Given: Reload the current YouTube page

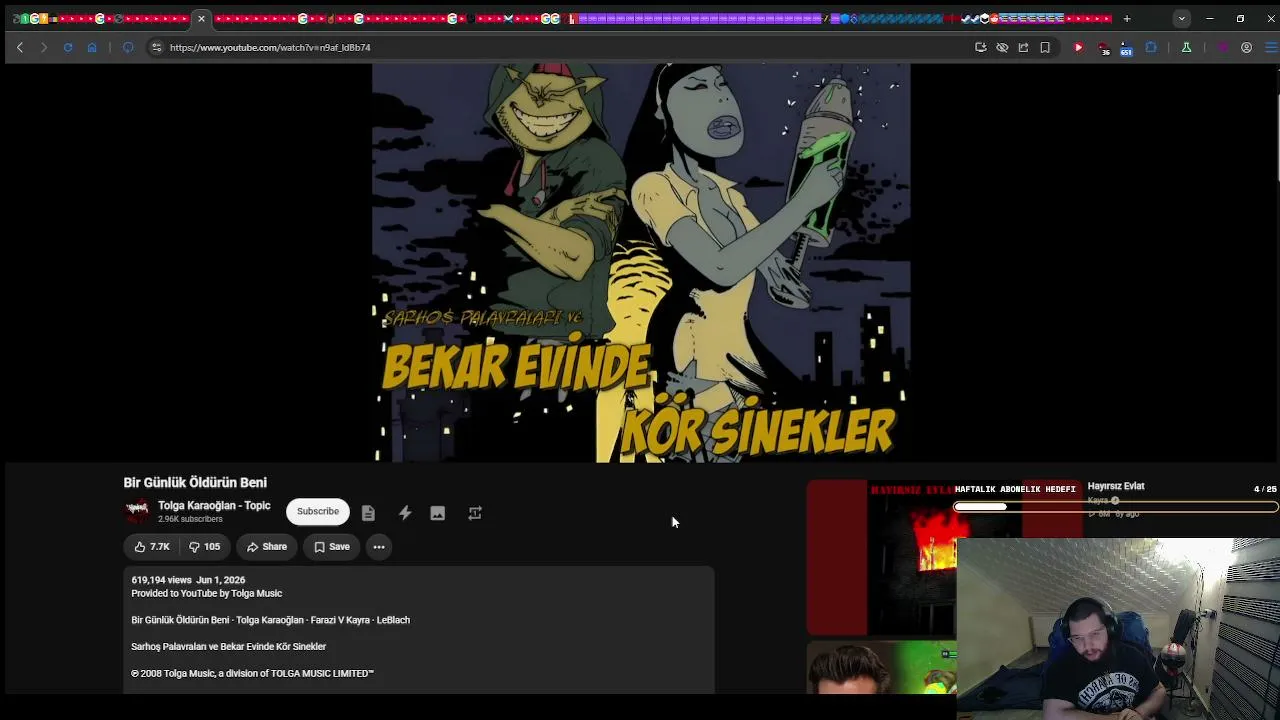Looking at the screenshot, I should pos(68,47).
